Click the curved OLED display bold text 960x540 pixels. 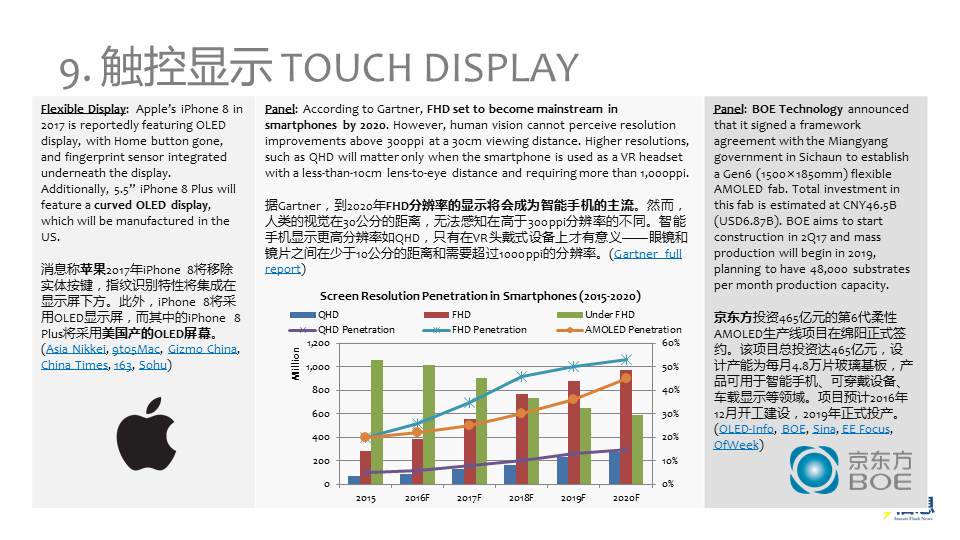point(152,205)
